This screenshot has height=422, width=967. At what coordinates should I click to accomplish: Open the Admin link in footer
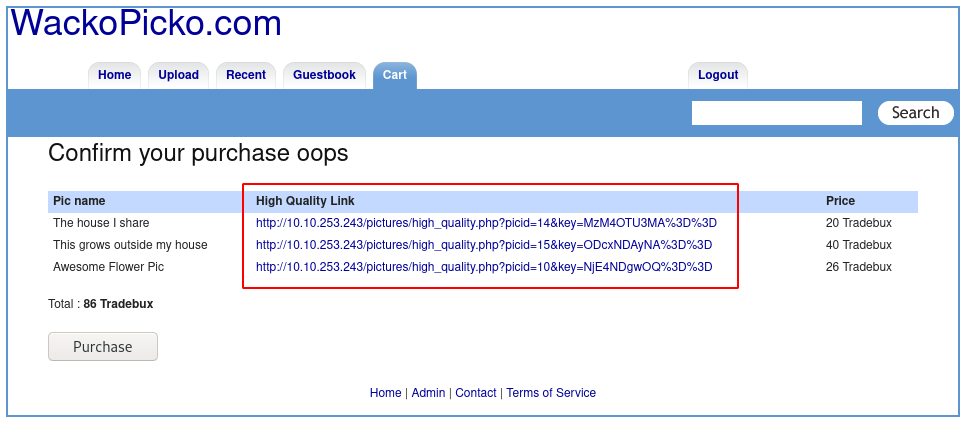[428, 393]
